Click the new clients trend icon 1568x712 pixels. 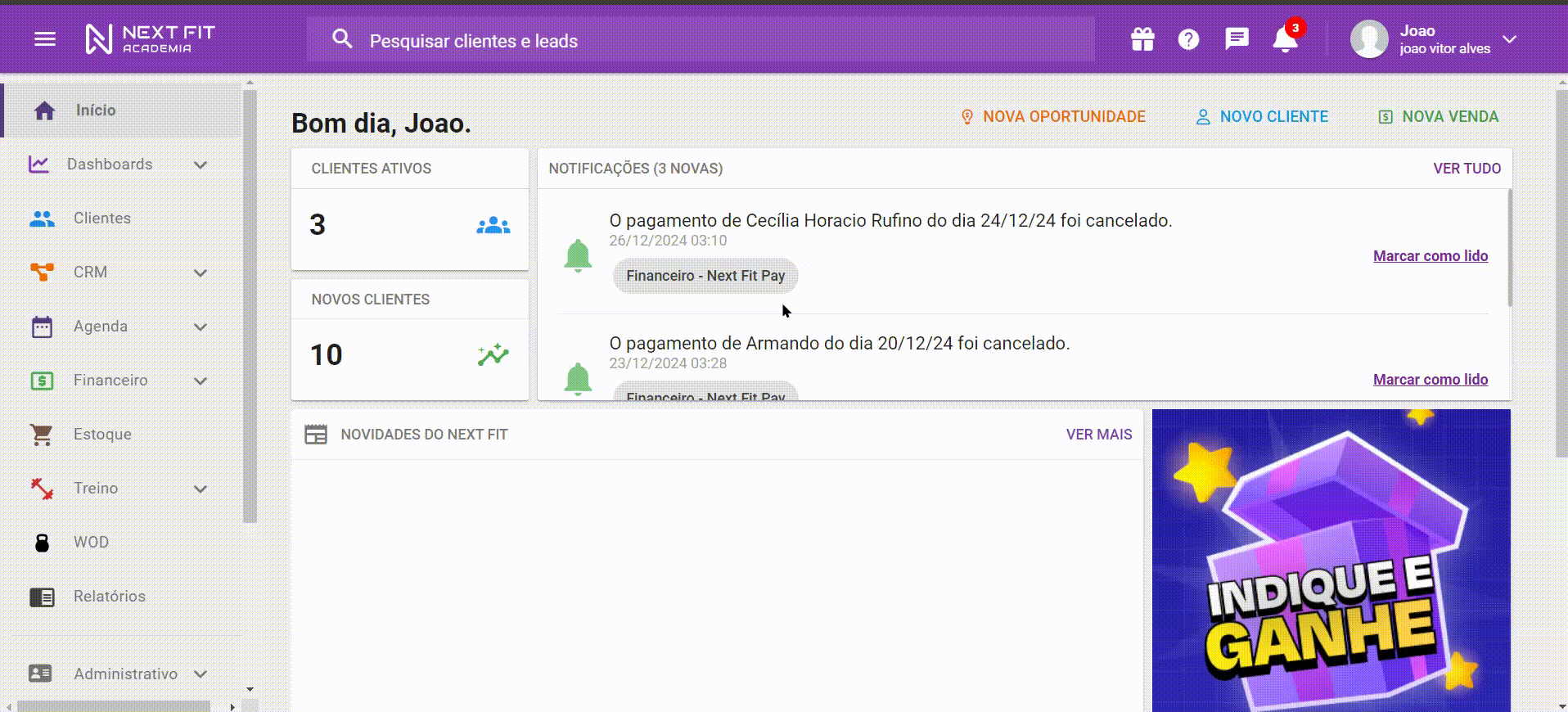point(493,354)
